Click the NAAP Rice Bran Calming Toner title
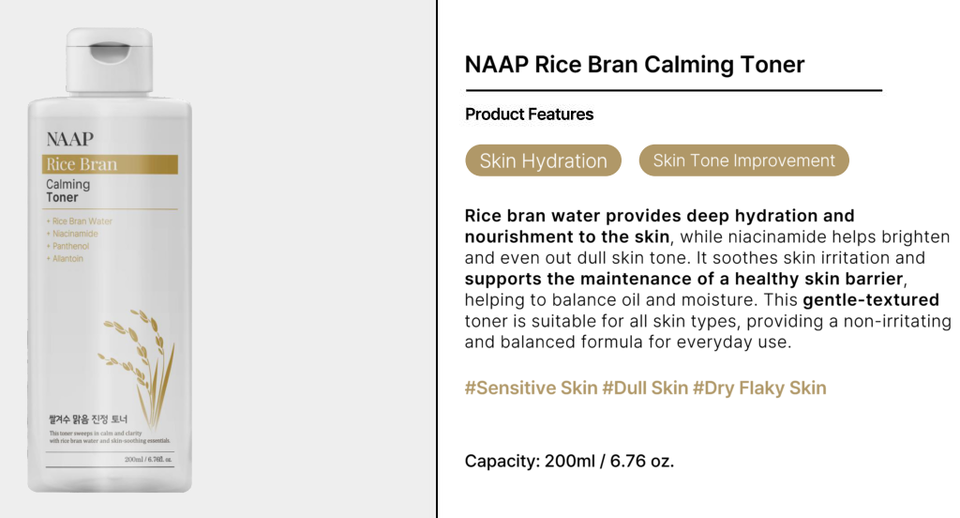The height and width of the screenshot is (518, 960). [634, 65]
